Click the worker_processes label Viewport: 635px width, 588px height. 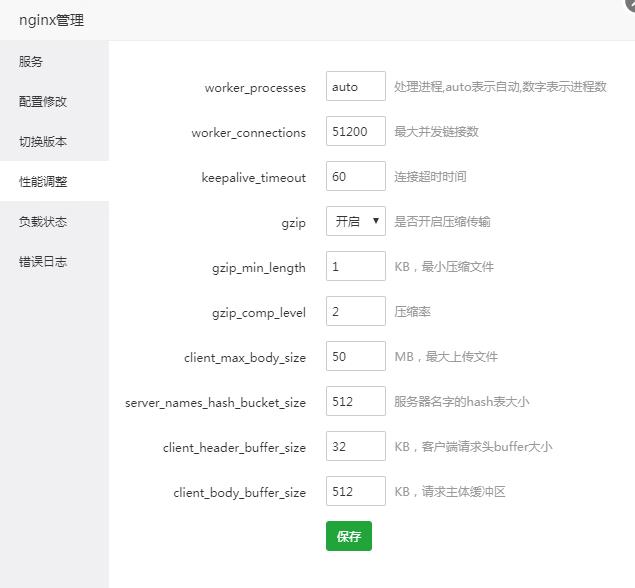click(x=255, y=88)
